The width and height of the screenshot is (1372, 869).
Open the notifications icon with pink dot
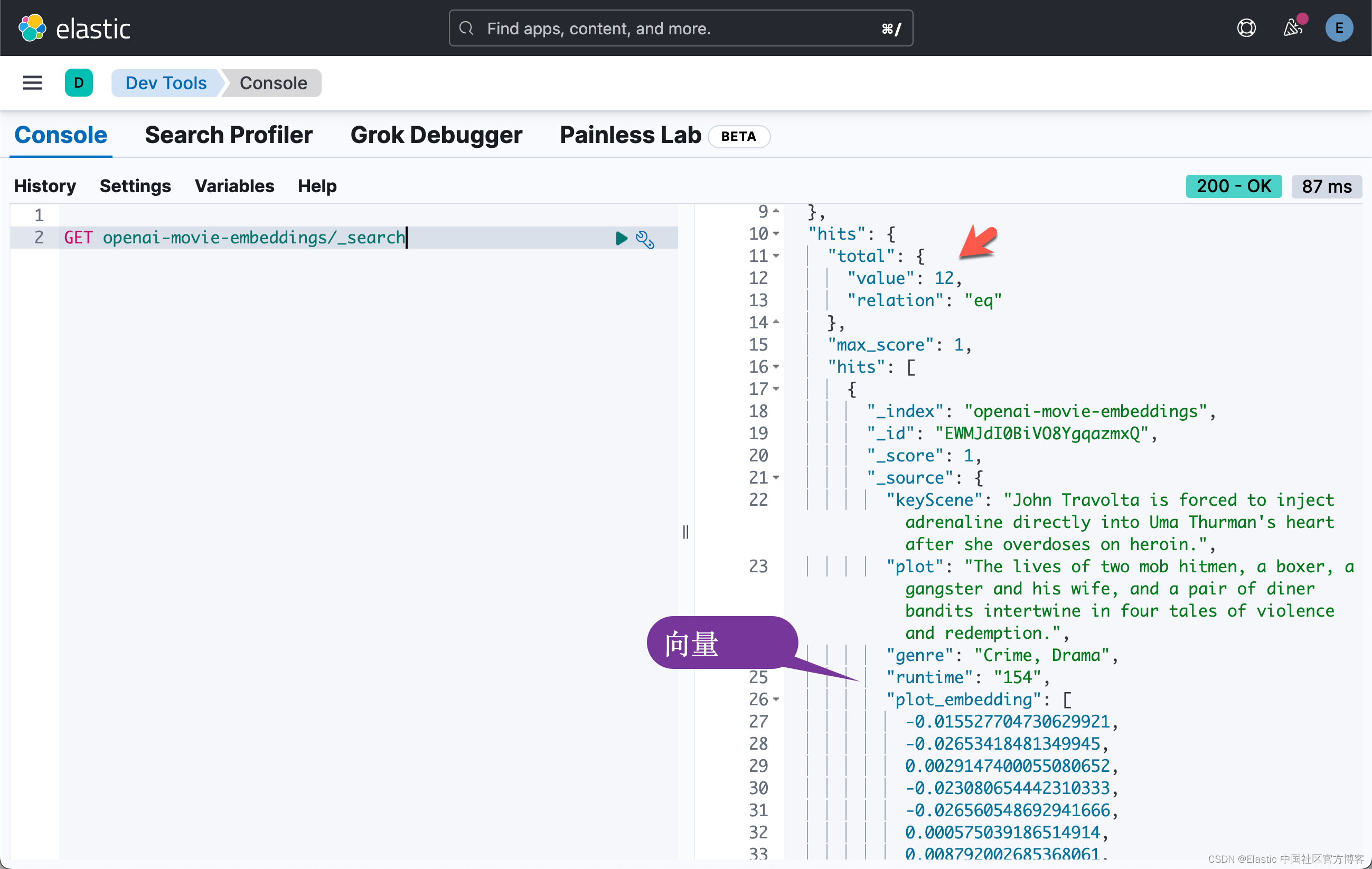coord(1293,28)
